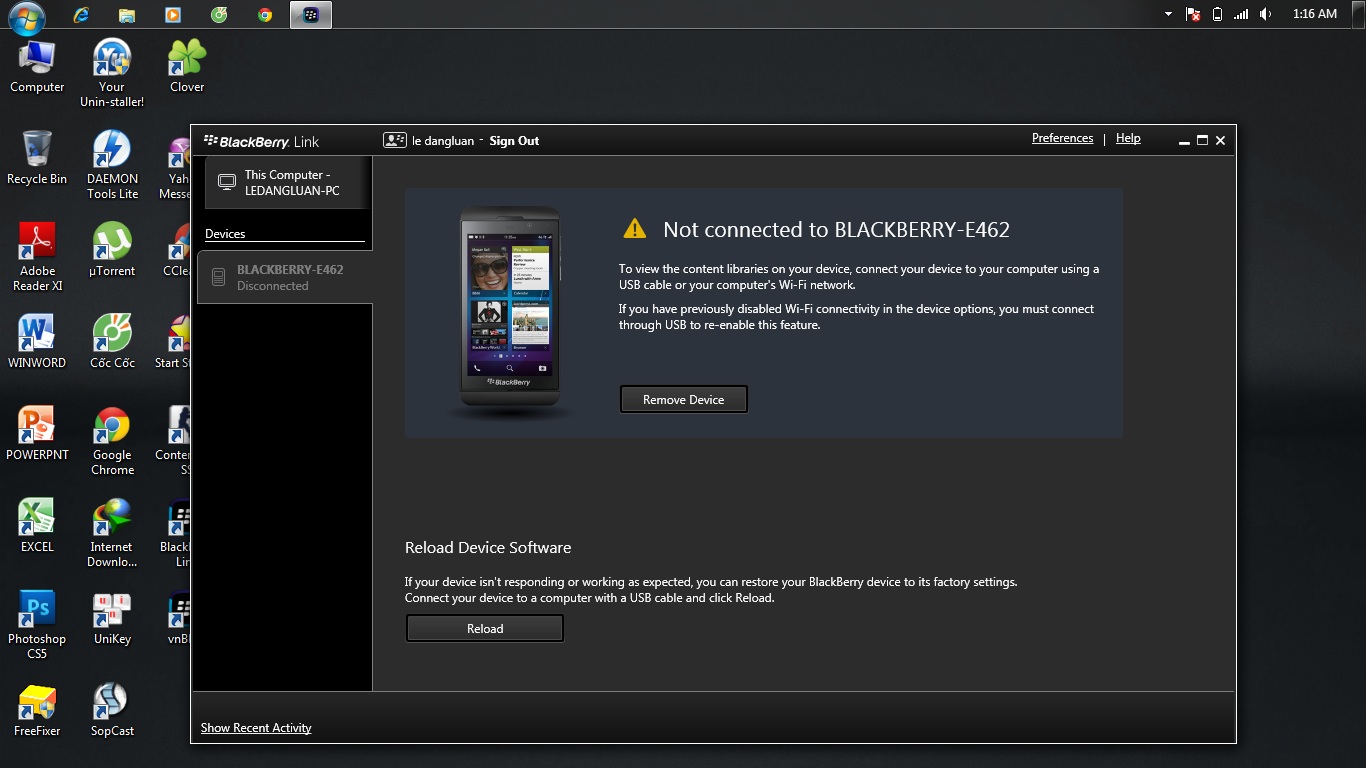Close the BlackBerry Link window
1366x768 pixels.
pos(1221,141)
